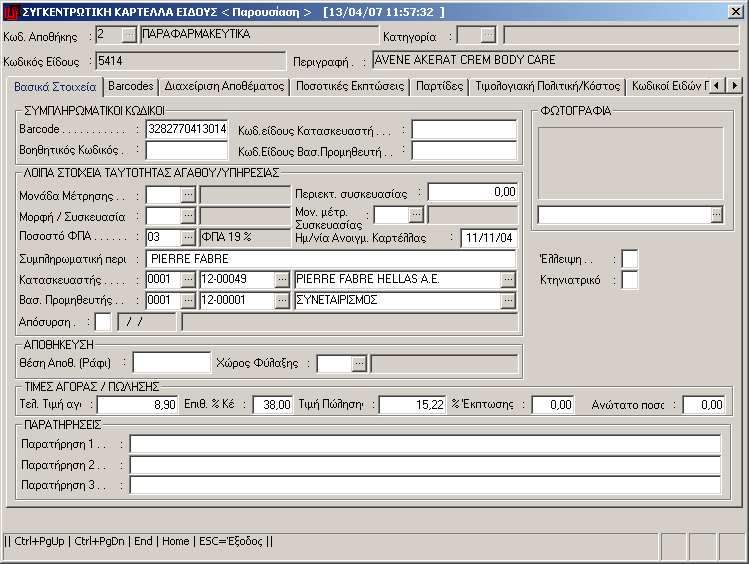Open Διαχείριση Αποθέματος tab

(224, 86)
